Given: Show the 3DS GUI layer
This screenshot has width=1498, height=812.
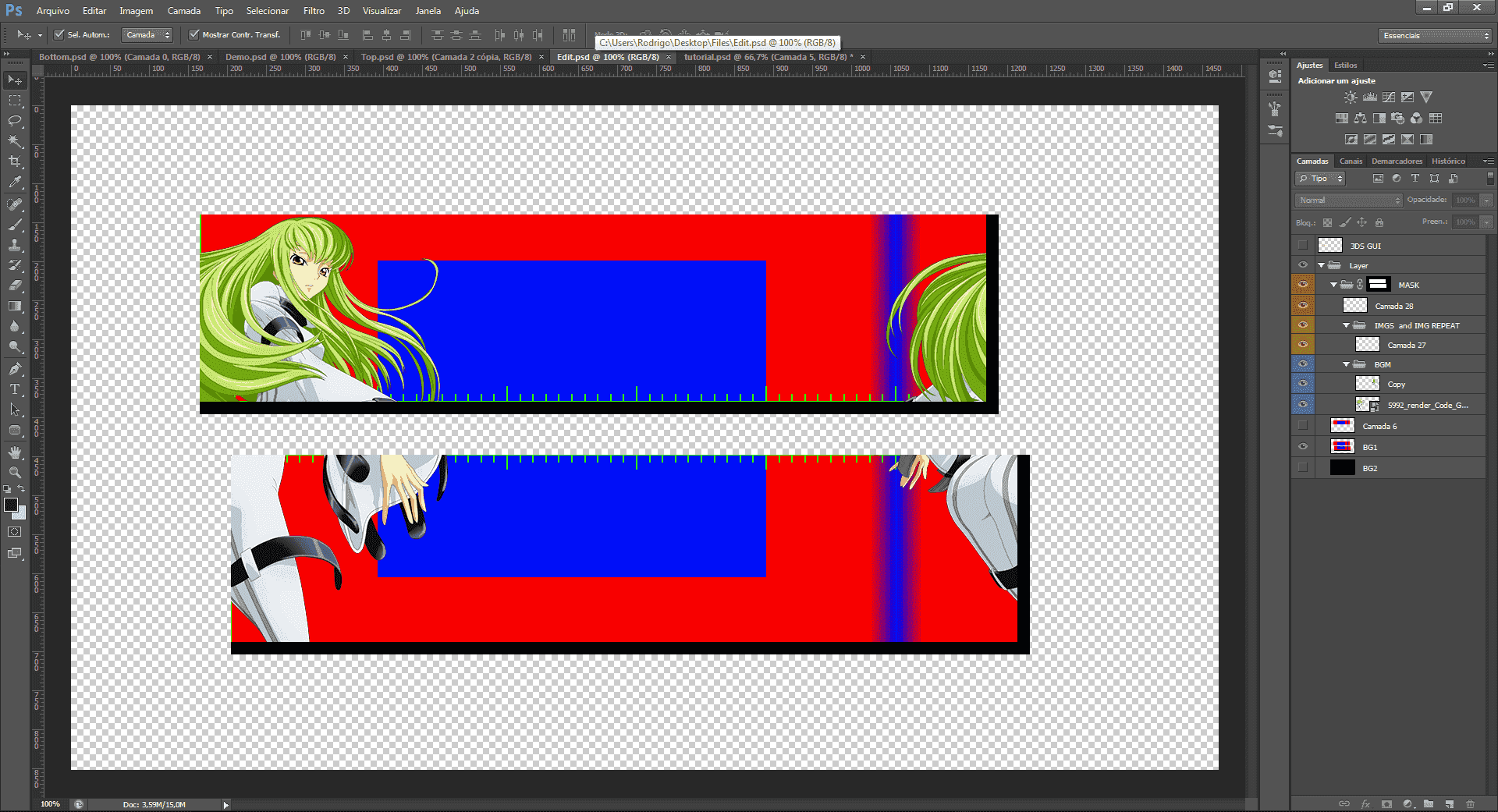Looking at the screenshot, I should [x=1303, y=245].
